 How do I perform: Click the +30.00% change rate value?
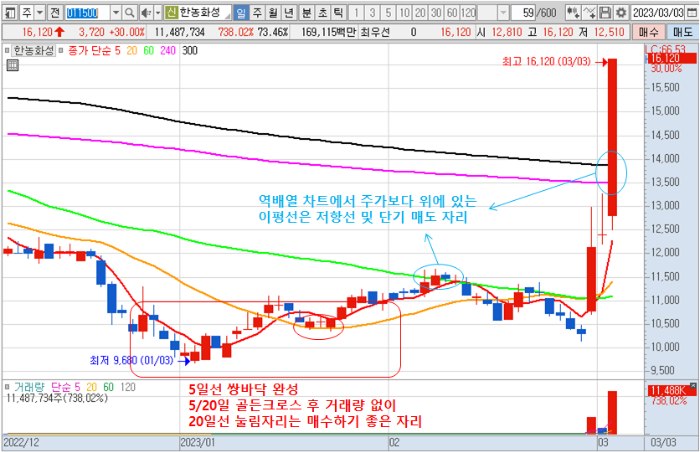[127, 32]
